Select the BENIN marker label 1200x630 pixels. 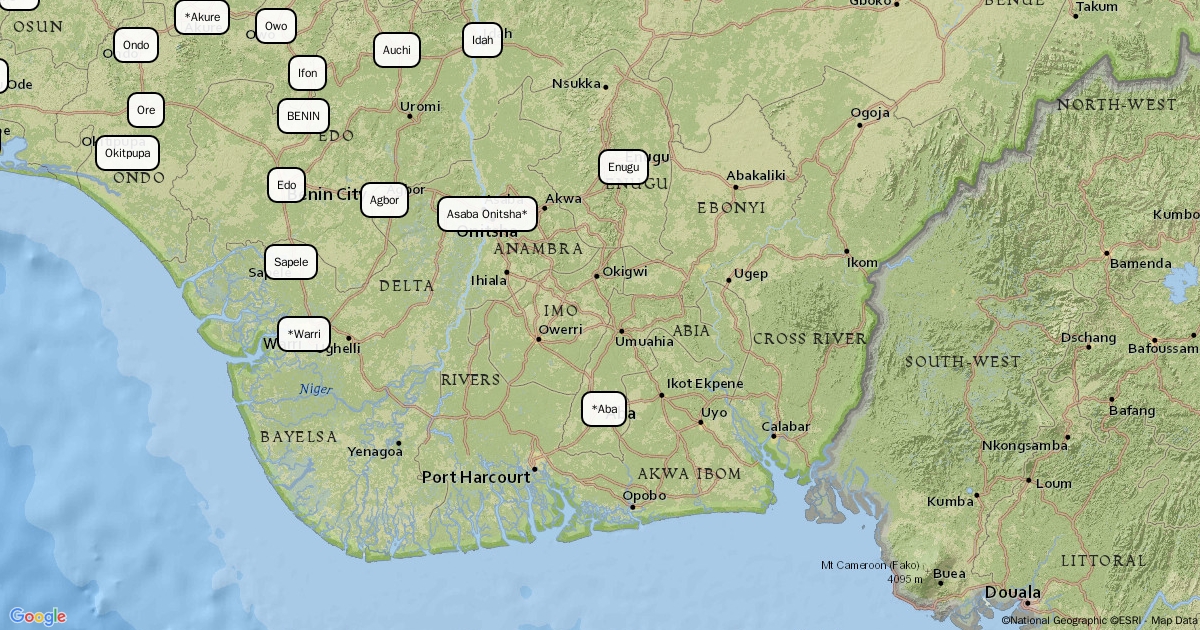tap(303, 116)
